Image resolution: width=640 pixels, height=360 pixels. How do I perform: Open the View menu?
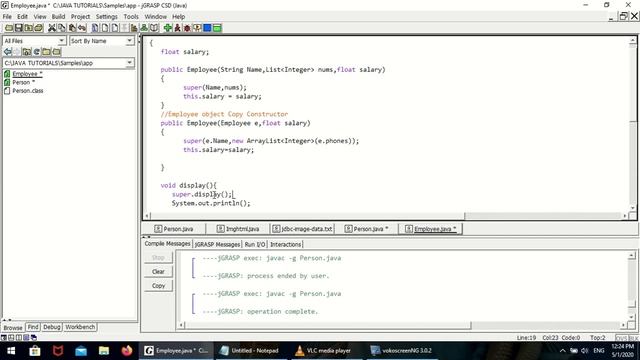pos(40,17)
